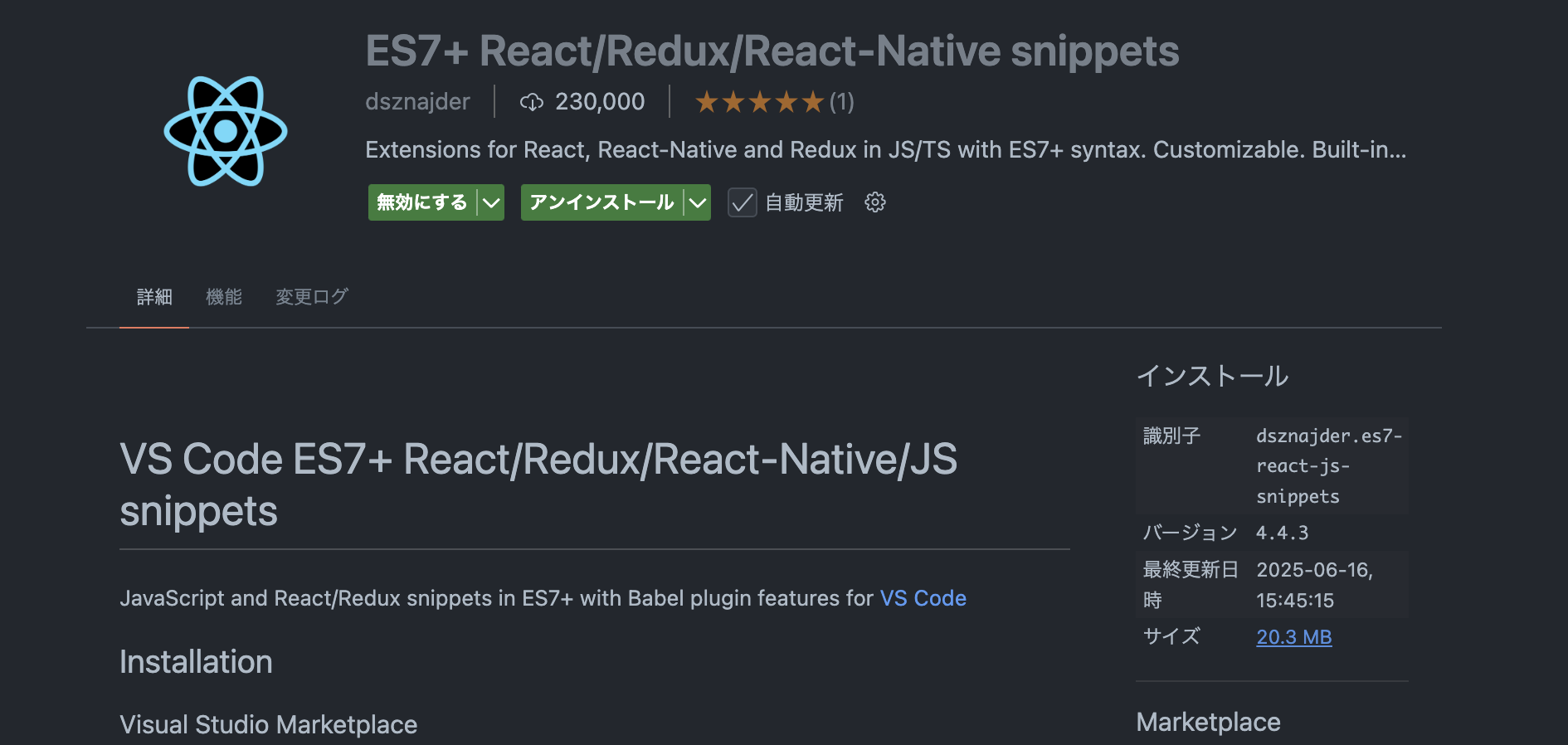Expand the 無効にする dropdown arrow
The height and width of the screenshot is (745, 1568).
point(491,202)
